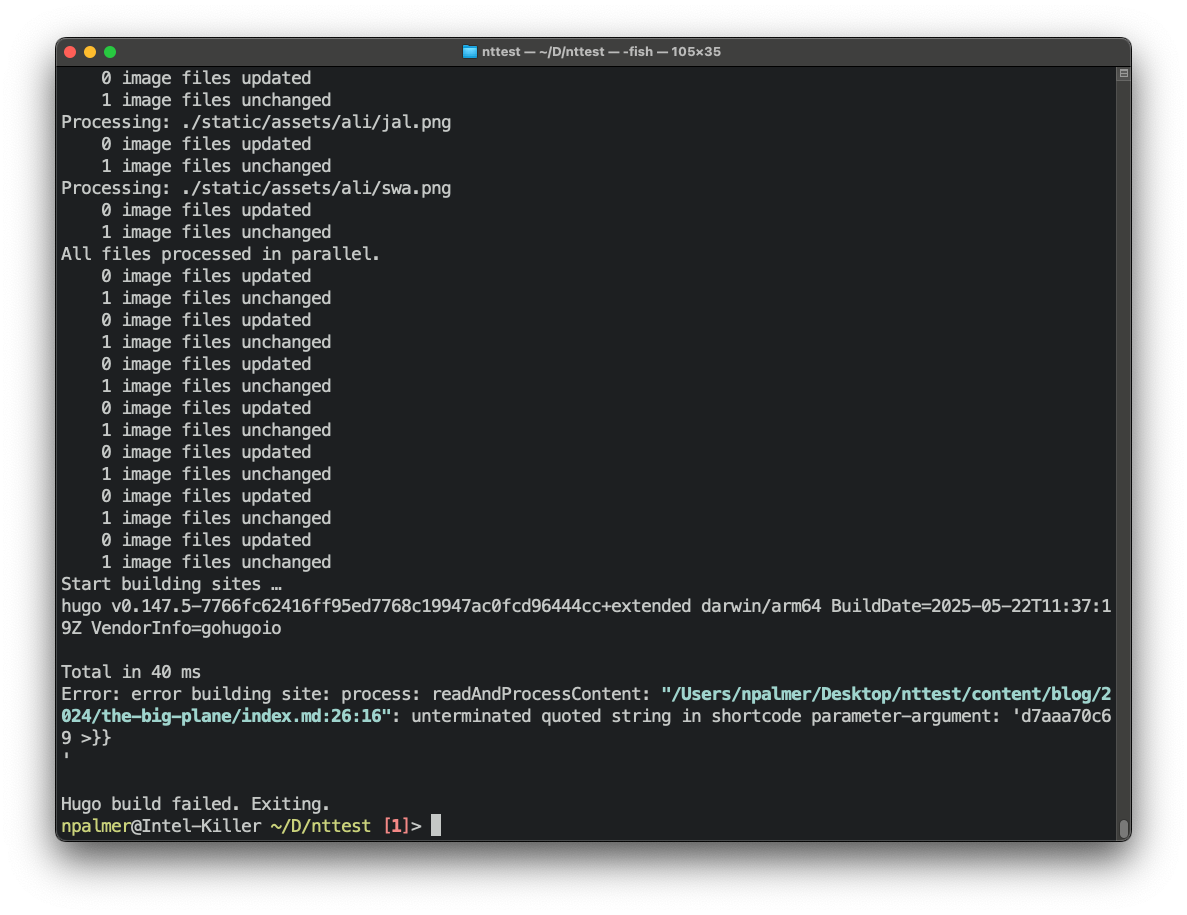The height and width of the screenshot is (915, 1187).
Task: Click the 'Processing: ./static/assets/ali/jal.png' line
Action: click(256, 122)
